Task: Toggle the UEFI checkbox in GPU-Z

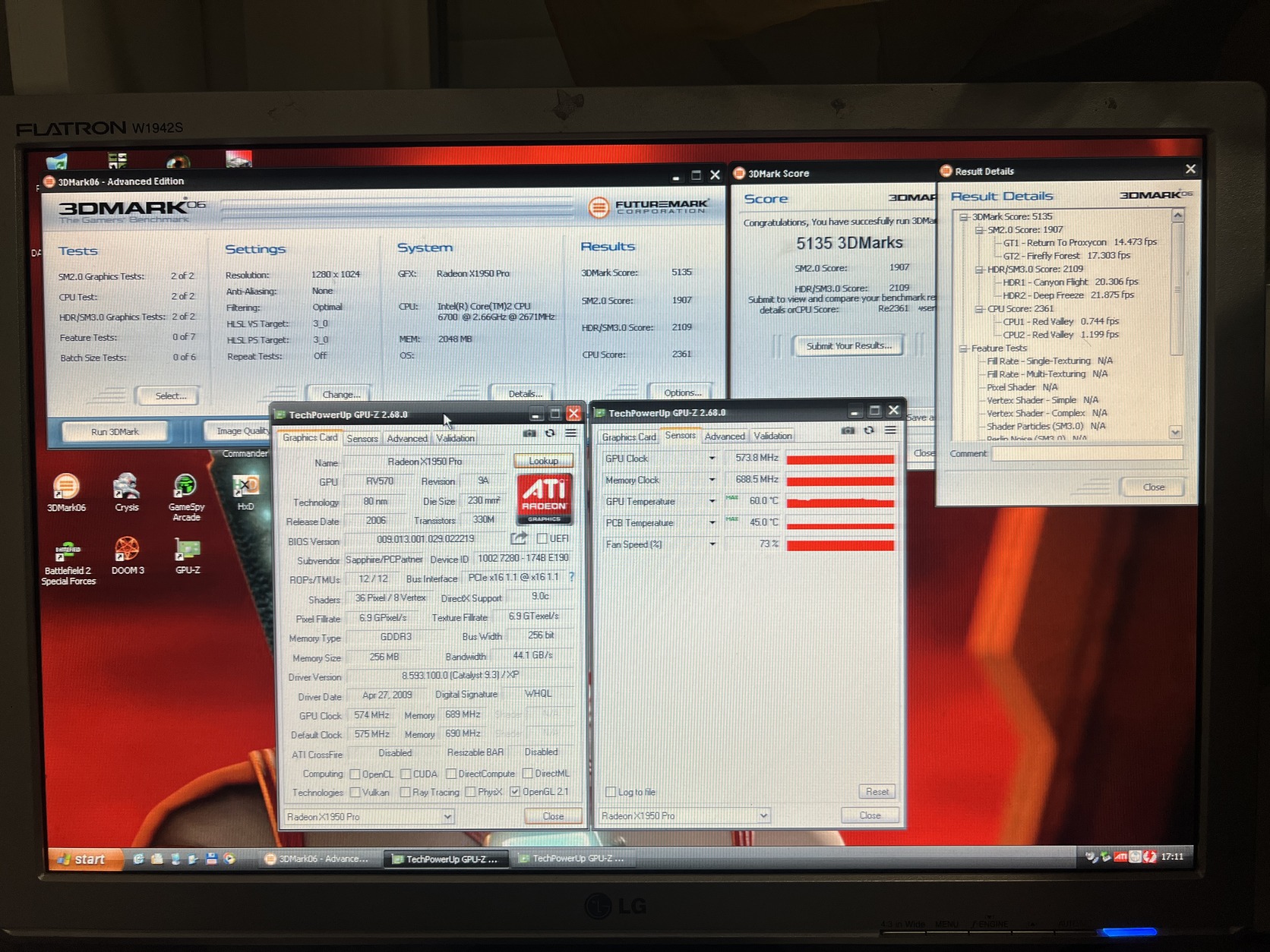Action: (542, 538)
